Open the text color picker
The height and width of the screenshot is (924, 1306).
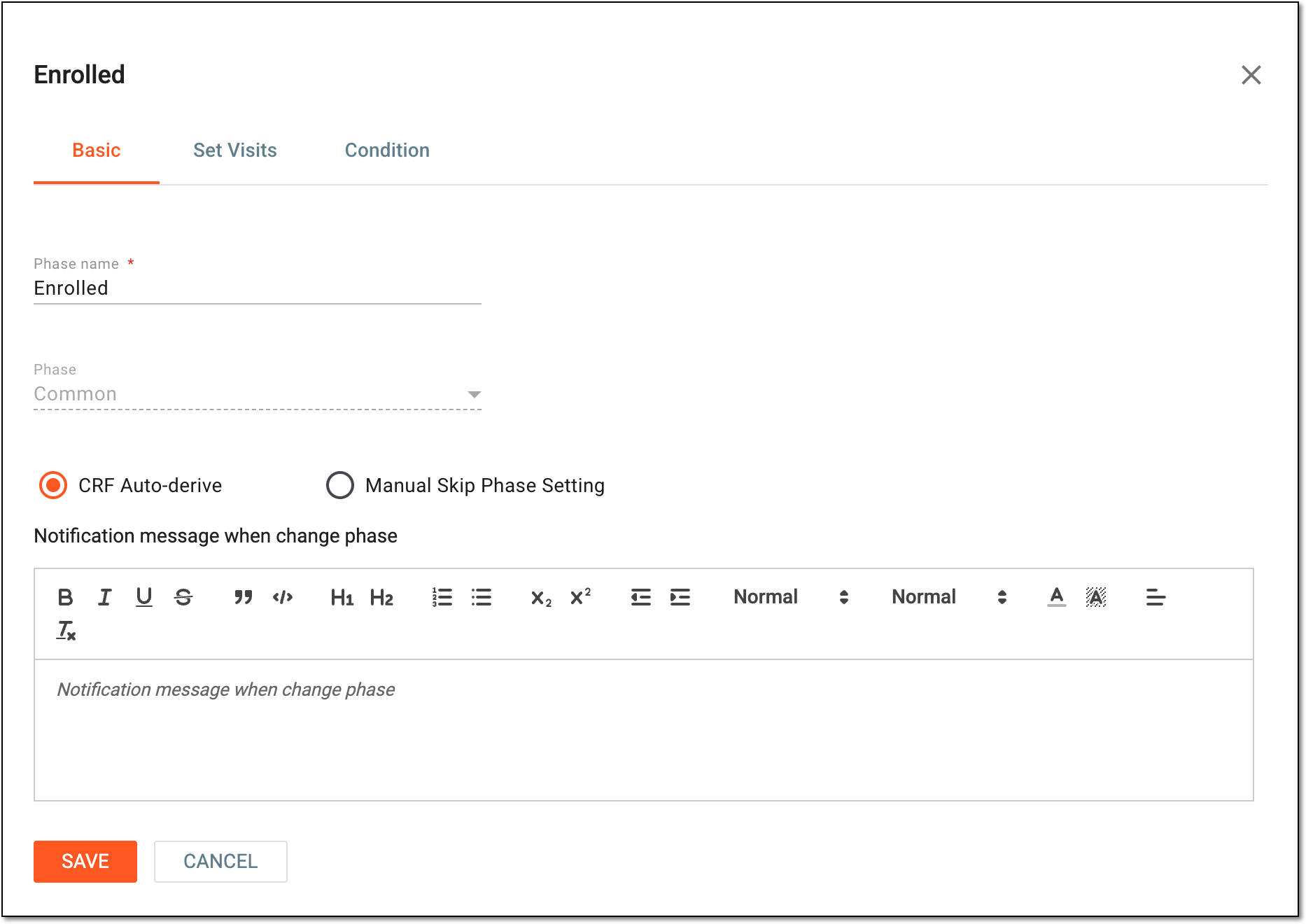[x=1057, y=597]
